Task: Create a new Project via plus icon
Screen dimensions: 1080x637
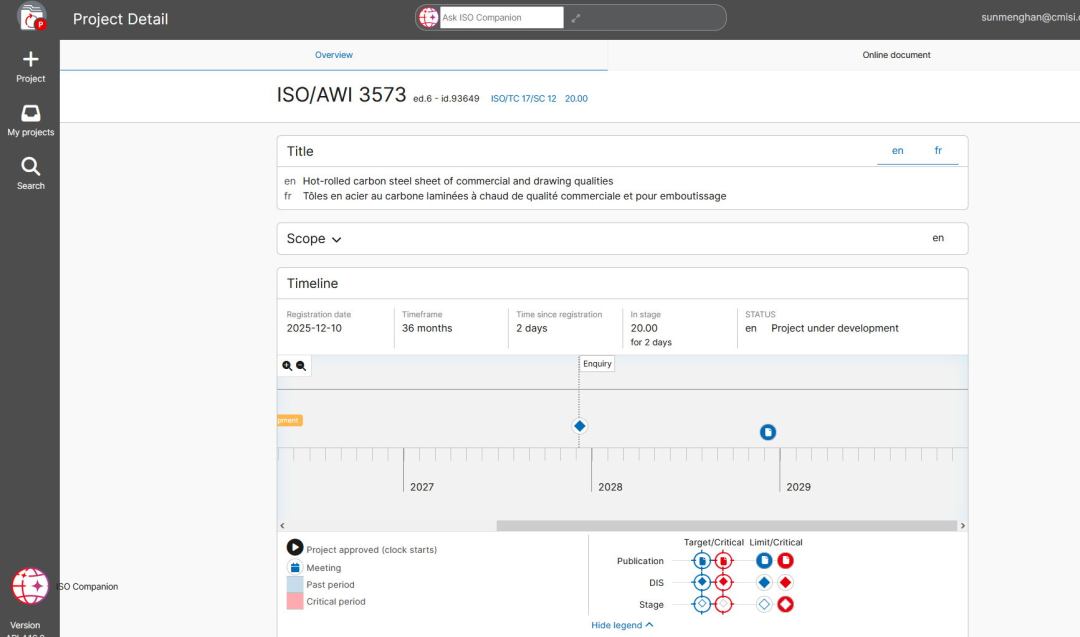Action: pos(30,59)
